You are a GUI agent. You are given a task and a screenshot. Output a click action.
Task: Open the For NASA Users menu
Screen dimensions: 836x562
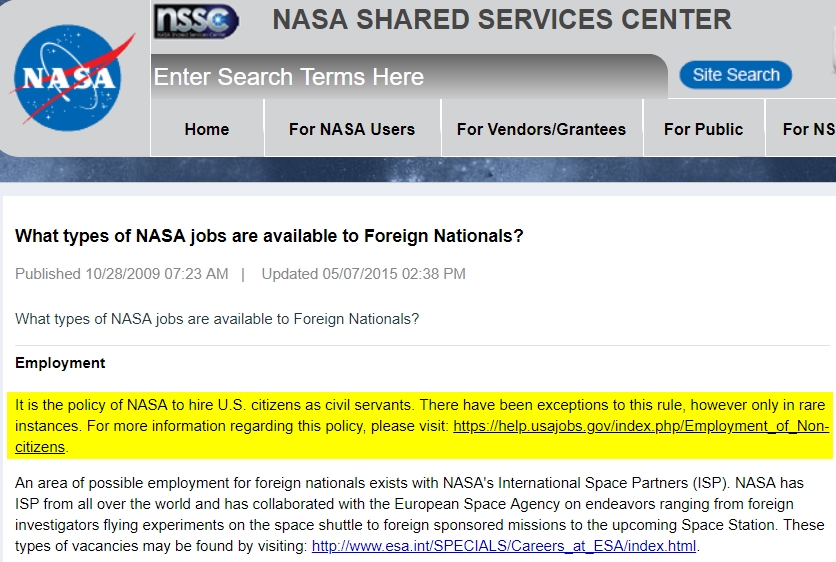click(x=352, y=129)
